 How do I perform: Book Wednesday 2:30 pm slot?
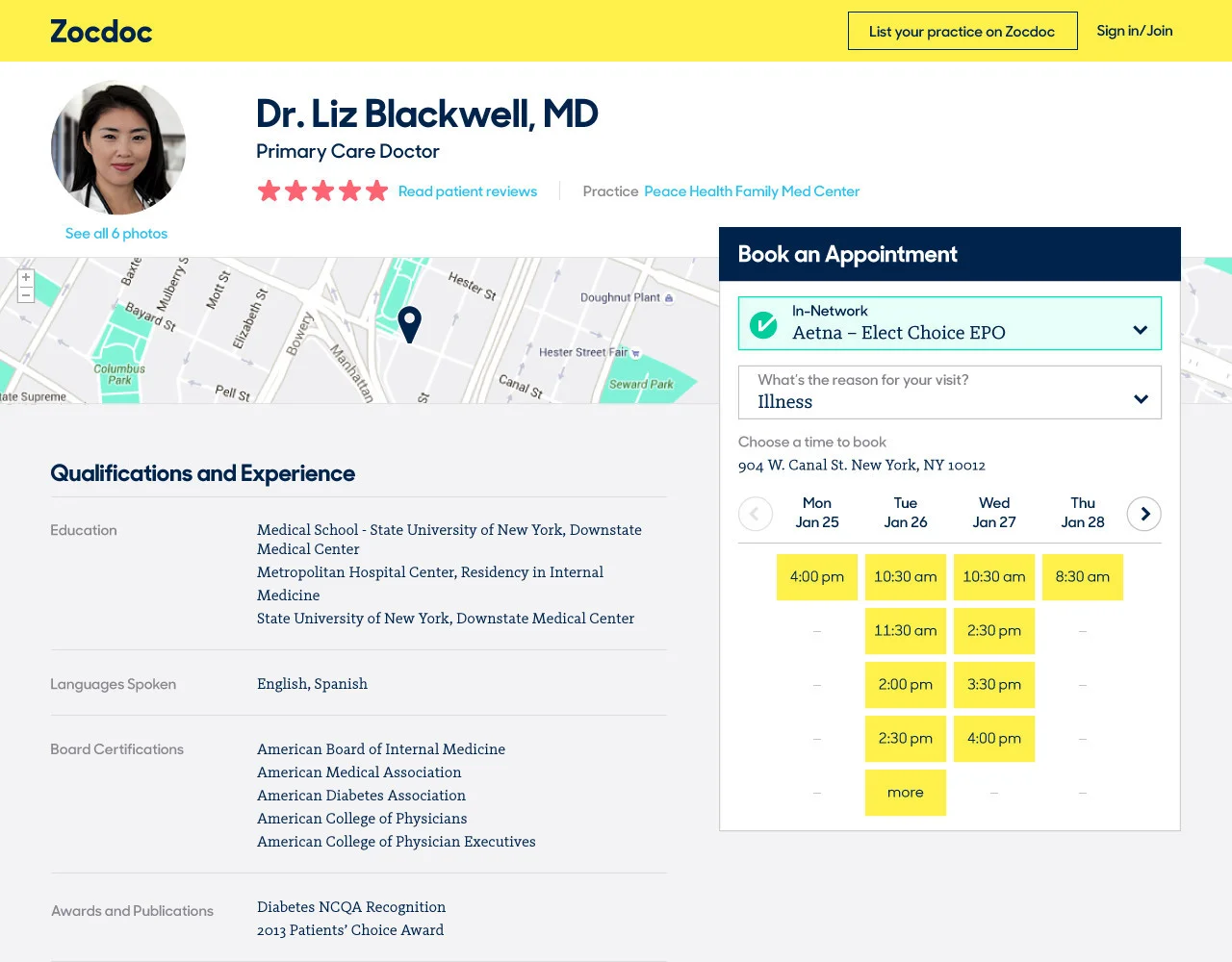(994, 631)
